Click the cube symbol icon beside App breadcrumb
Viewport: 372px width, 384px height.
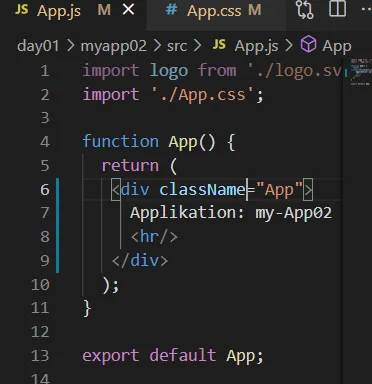point(308,44)
